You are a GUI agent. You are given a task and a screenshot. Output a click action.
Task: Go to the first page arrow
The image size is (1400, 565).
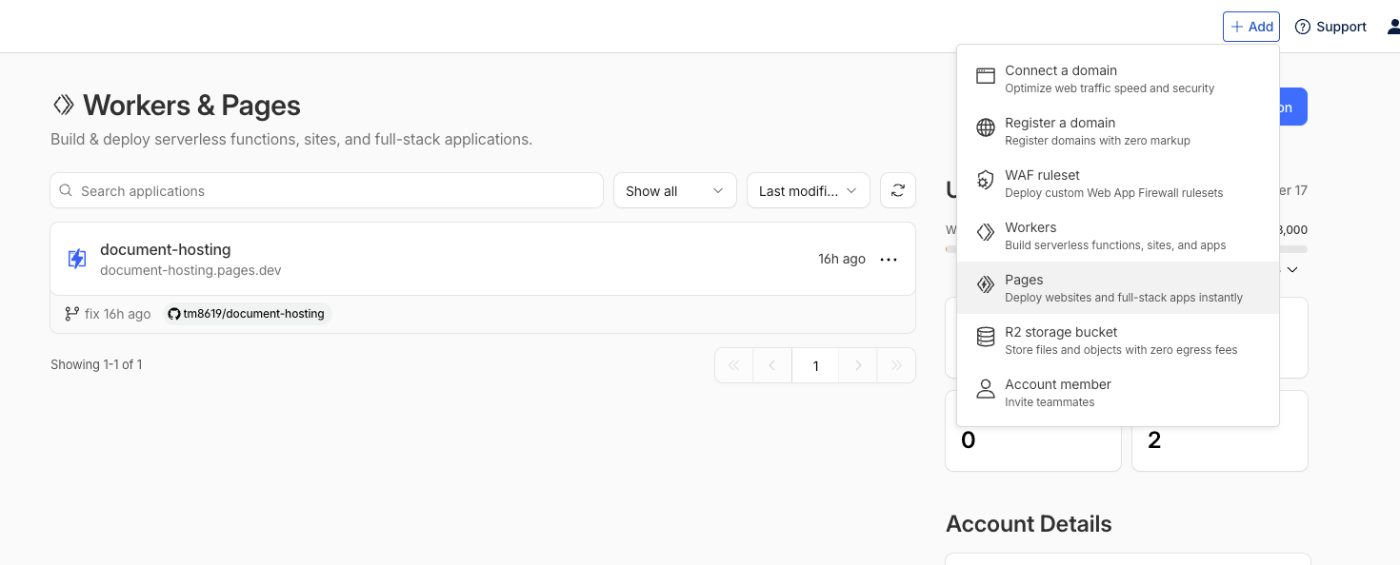(x=734, y=365)
